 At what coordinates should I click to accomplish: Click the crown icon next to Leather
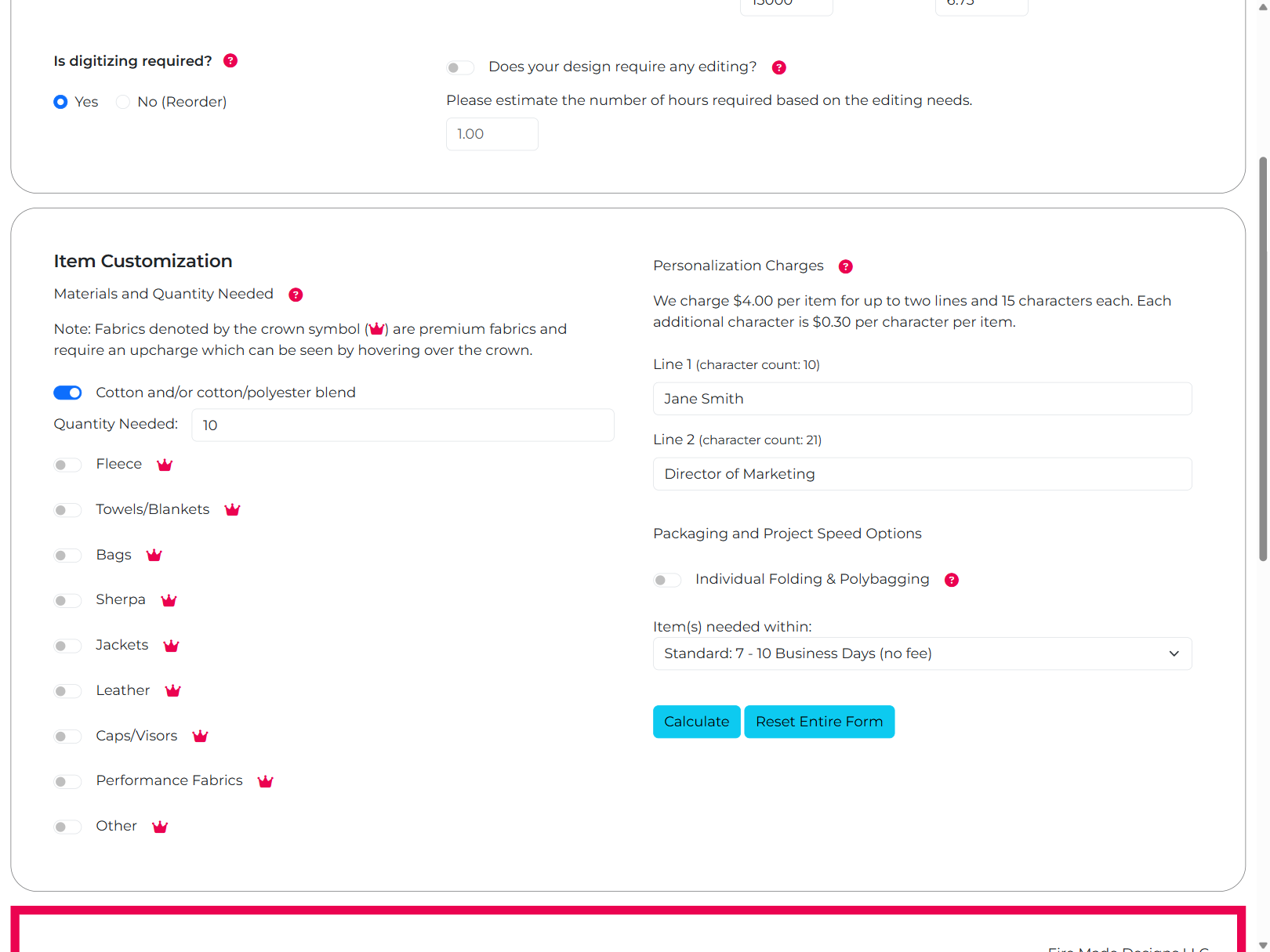pos(172,691)
